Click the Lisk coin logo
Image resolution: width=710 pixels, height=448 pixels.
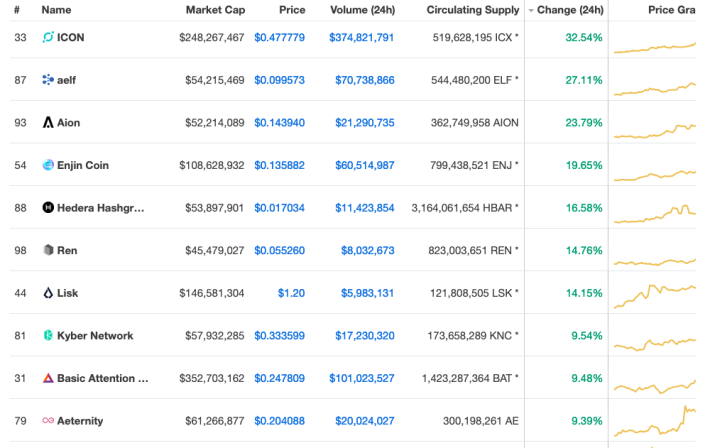[x=48, y=293]
